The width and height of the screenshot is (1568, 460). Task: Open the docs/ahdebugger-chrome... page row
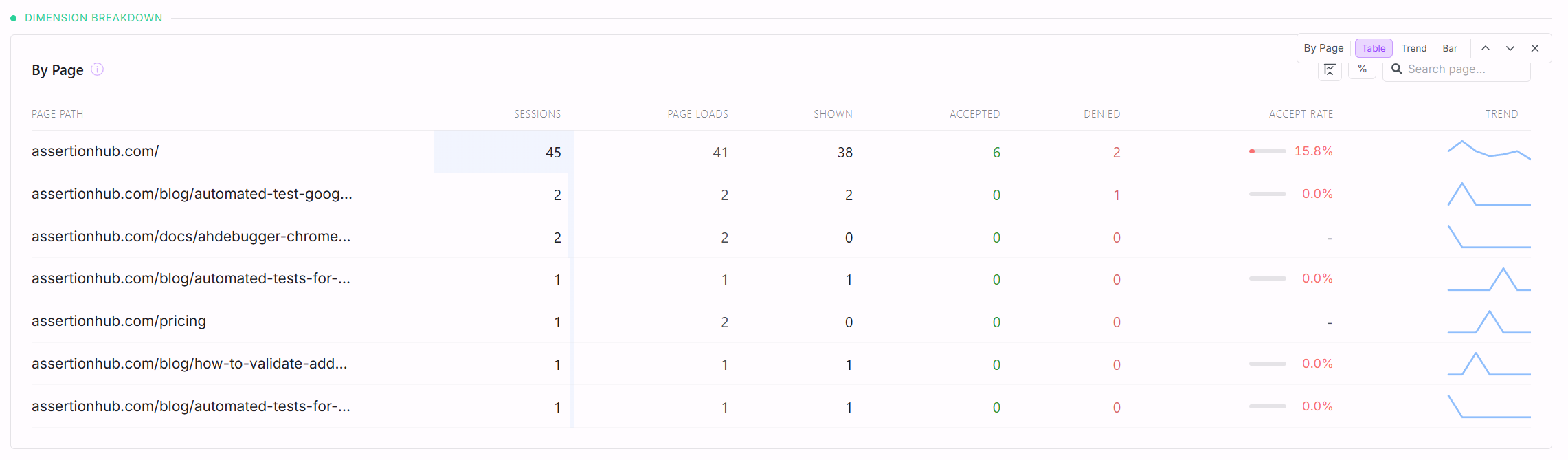781,237
